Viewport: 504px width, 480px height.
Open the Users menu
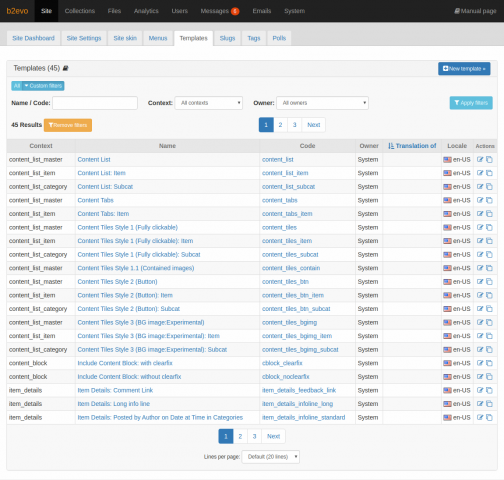tap(180, 11)
